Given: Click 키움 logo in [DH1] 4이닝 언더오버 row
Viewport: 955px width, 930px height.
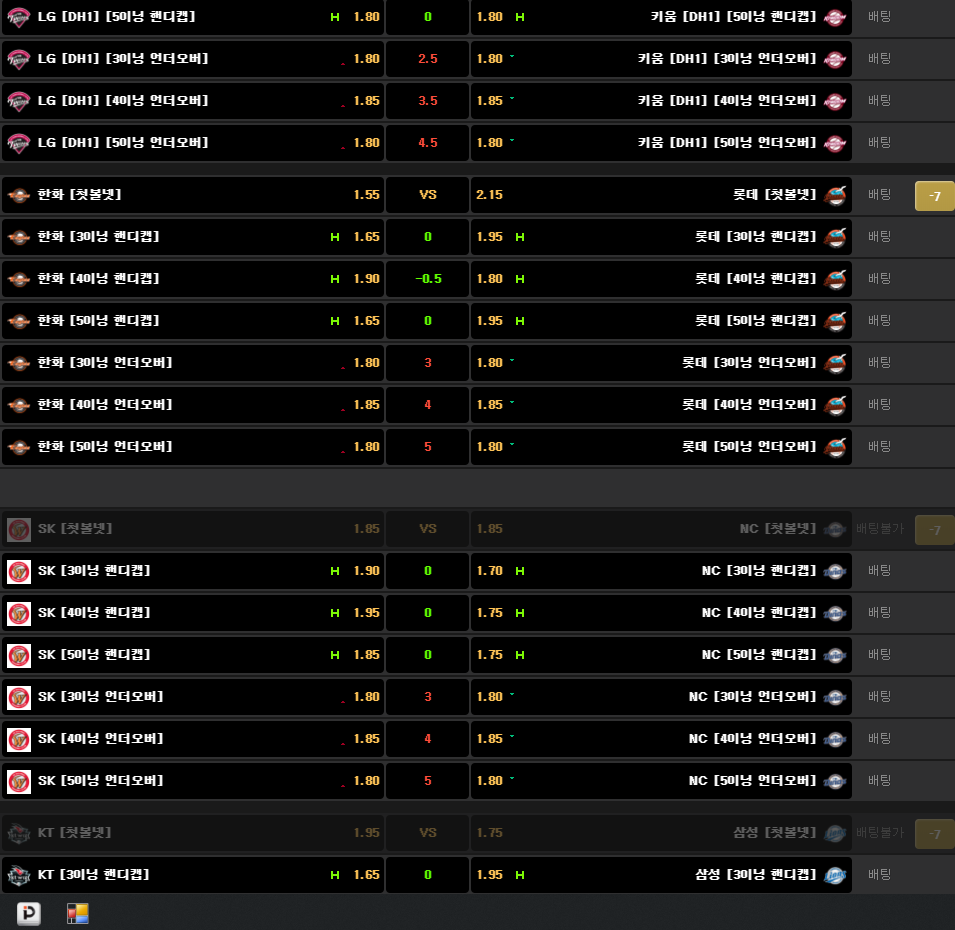Looking at the screenshot, I should point(835,101).
